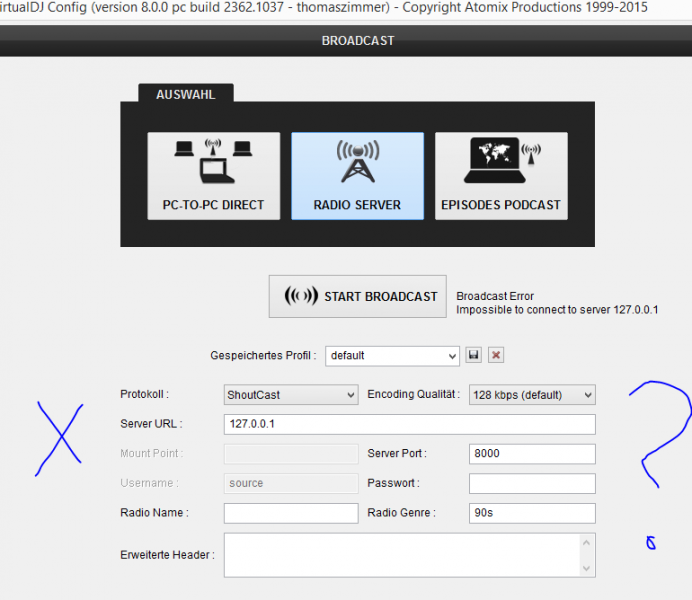Click the Erweiterte Header scrollbar down arrow
The image size is (692, 600).
tap(586, 568)
